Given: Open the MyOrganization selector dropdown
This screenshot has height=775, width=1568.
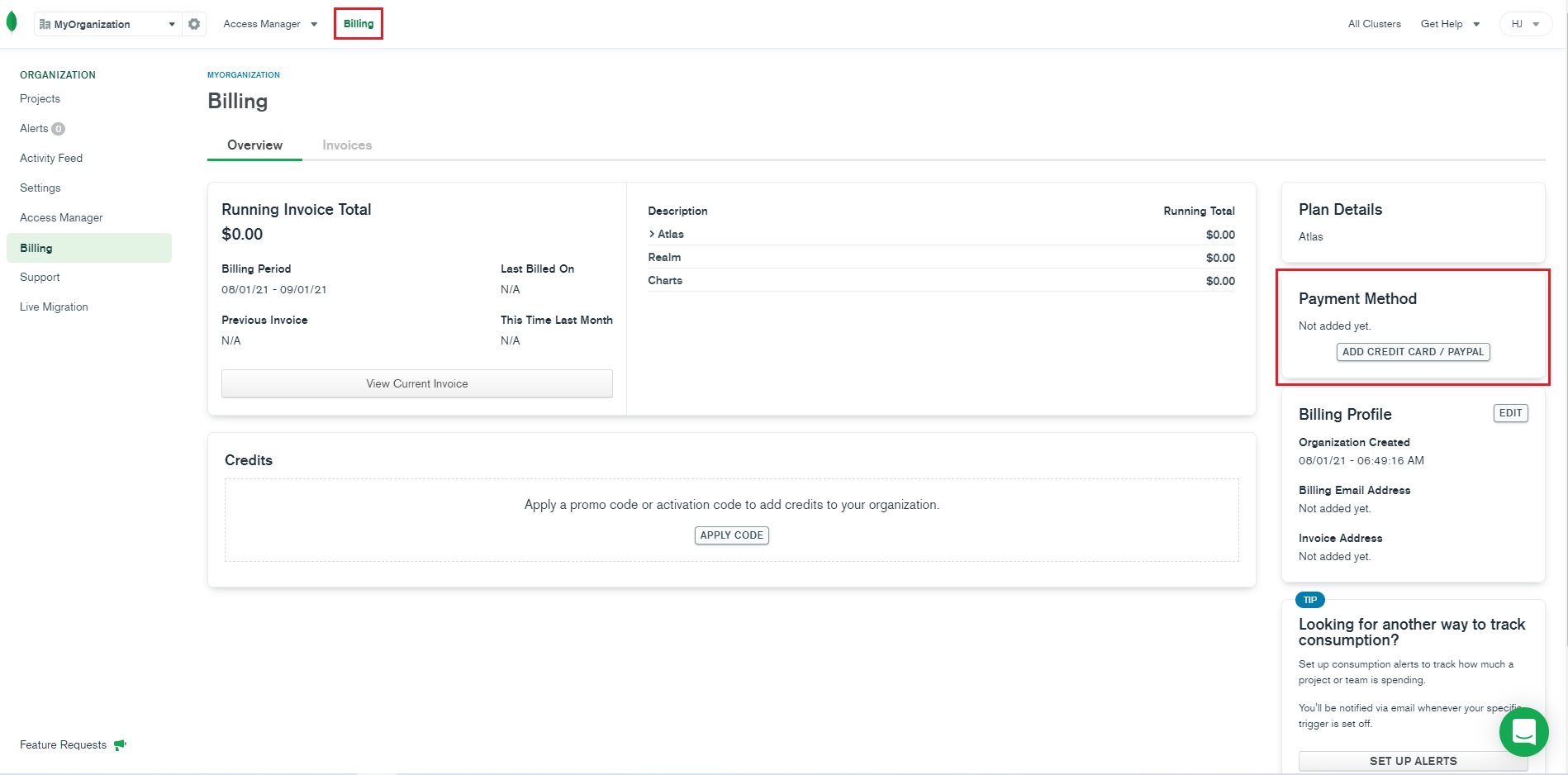Looking at the screenshot, I should pos(107,24).
